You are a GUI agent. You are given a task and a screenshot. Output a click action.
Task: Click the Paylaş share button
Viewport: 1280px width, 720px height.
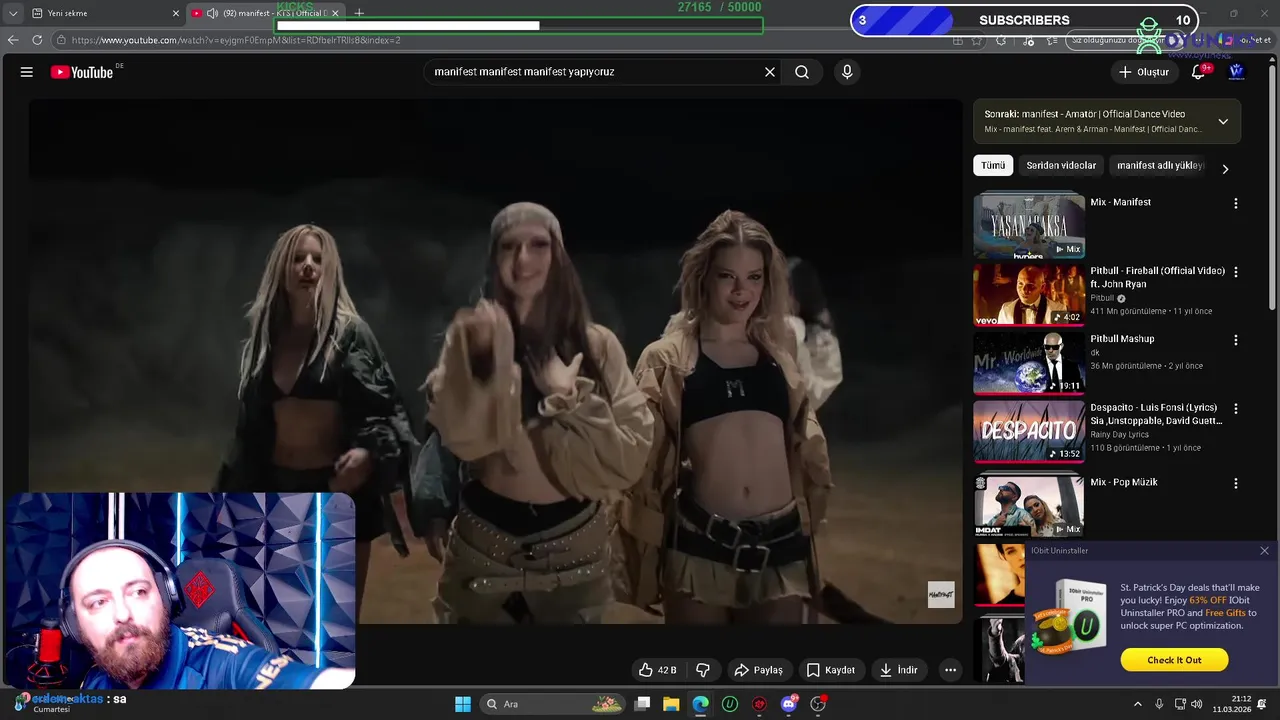758,670
